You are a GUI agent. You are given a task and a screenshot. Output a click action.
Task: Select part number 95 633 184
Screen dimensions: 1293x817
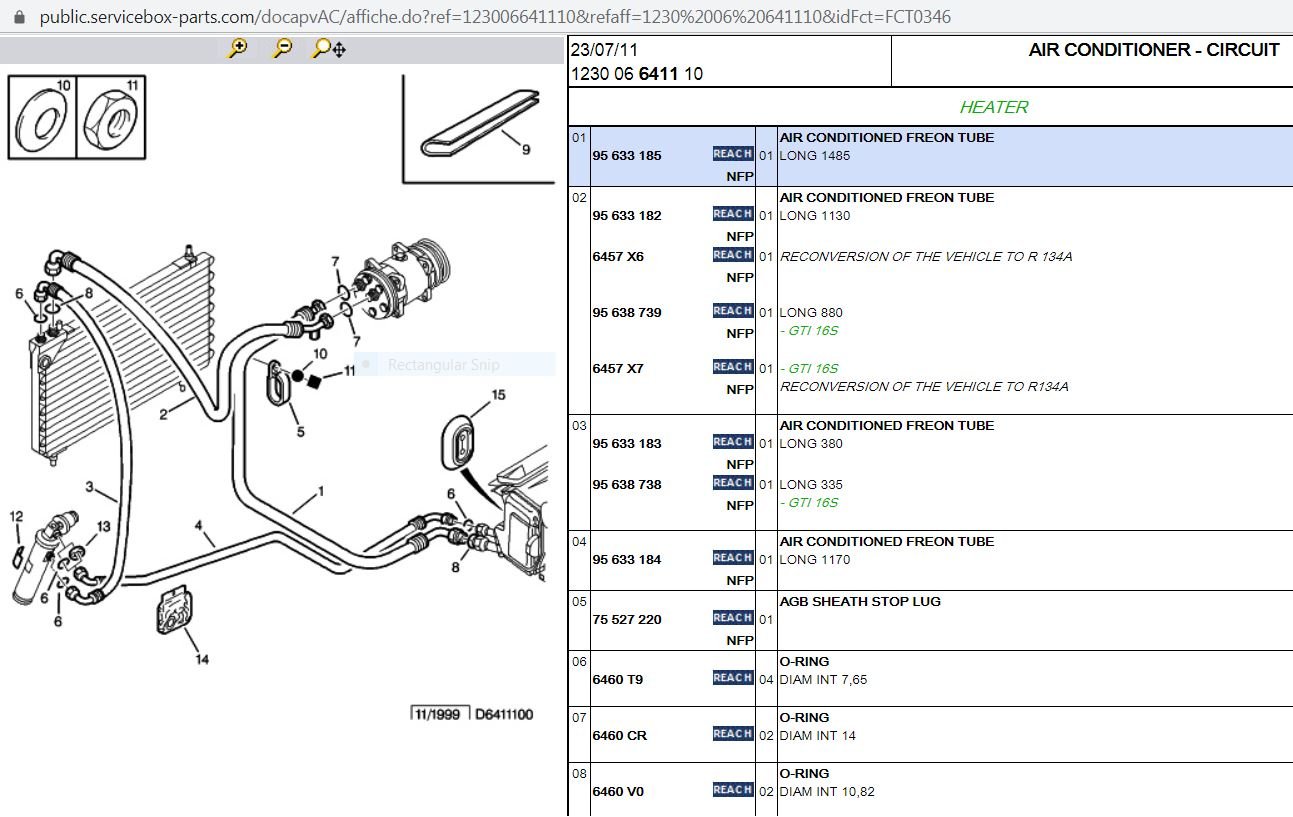pos(627,560)
